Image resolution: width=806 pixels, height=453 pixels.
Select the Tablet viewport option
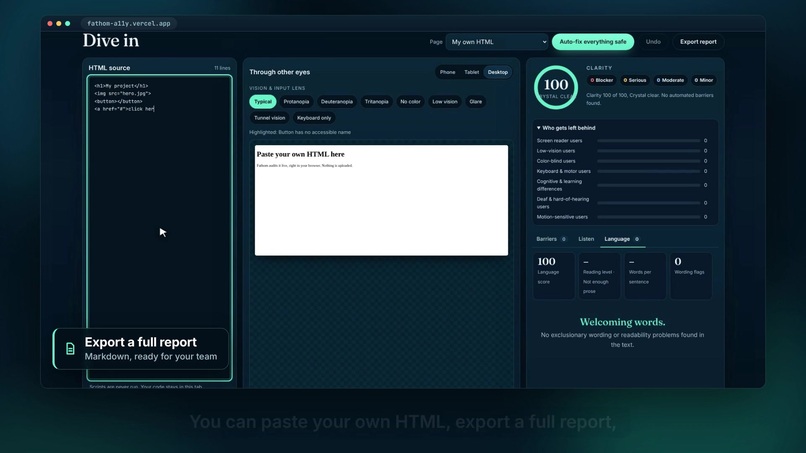(x=471, y=73)
